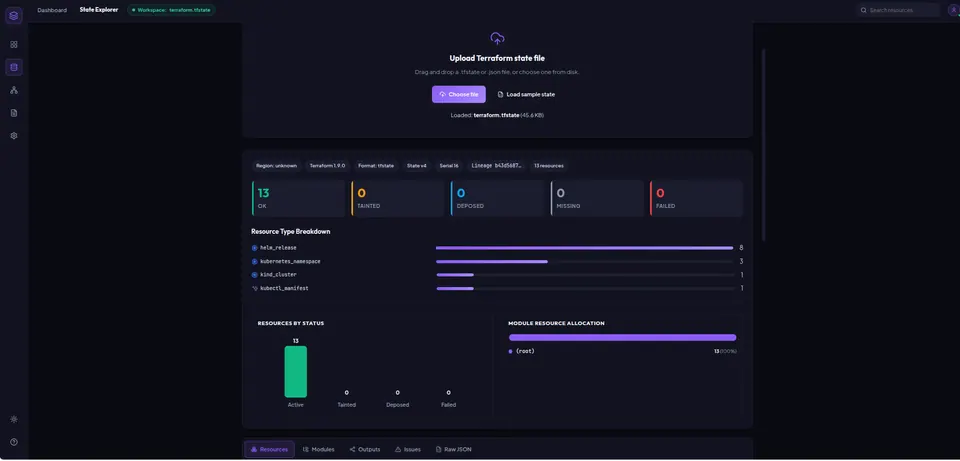Click the green workspace status dot
Image resolution: width=960 pixels, height=461 pixels.
(133, 10)
